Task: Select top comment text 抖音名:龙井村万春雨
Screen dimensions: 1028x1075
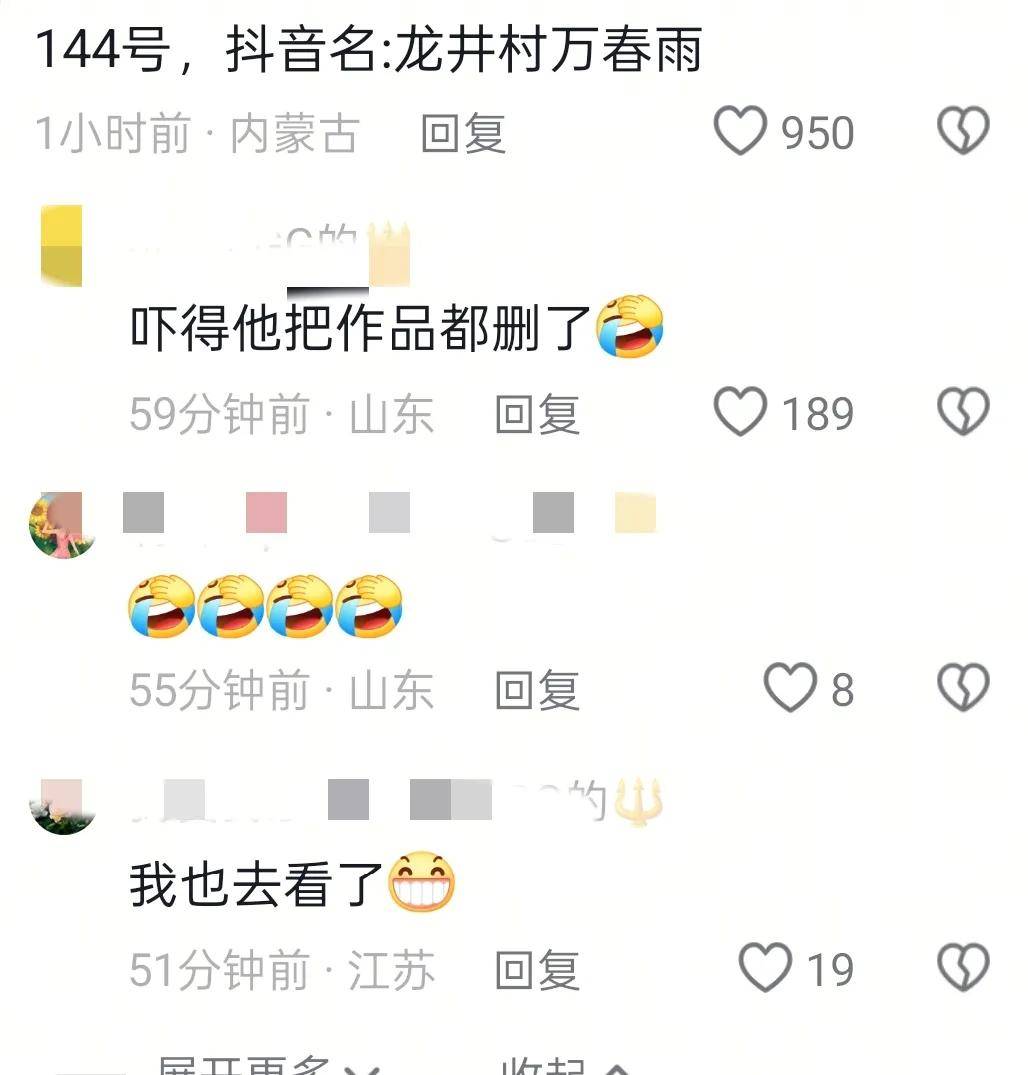Action: (464, 49)
